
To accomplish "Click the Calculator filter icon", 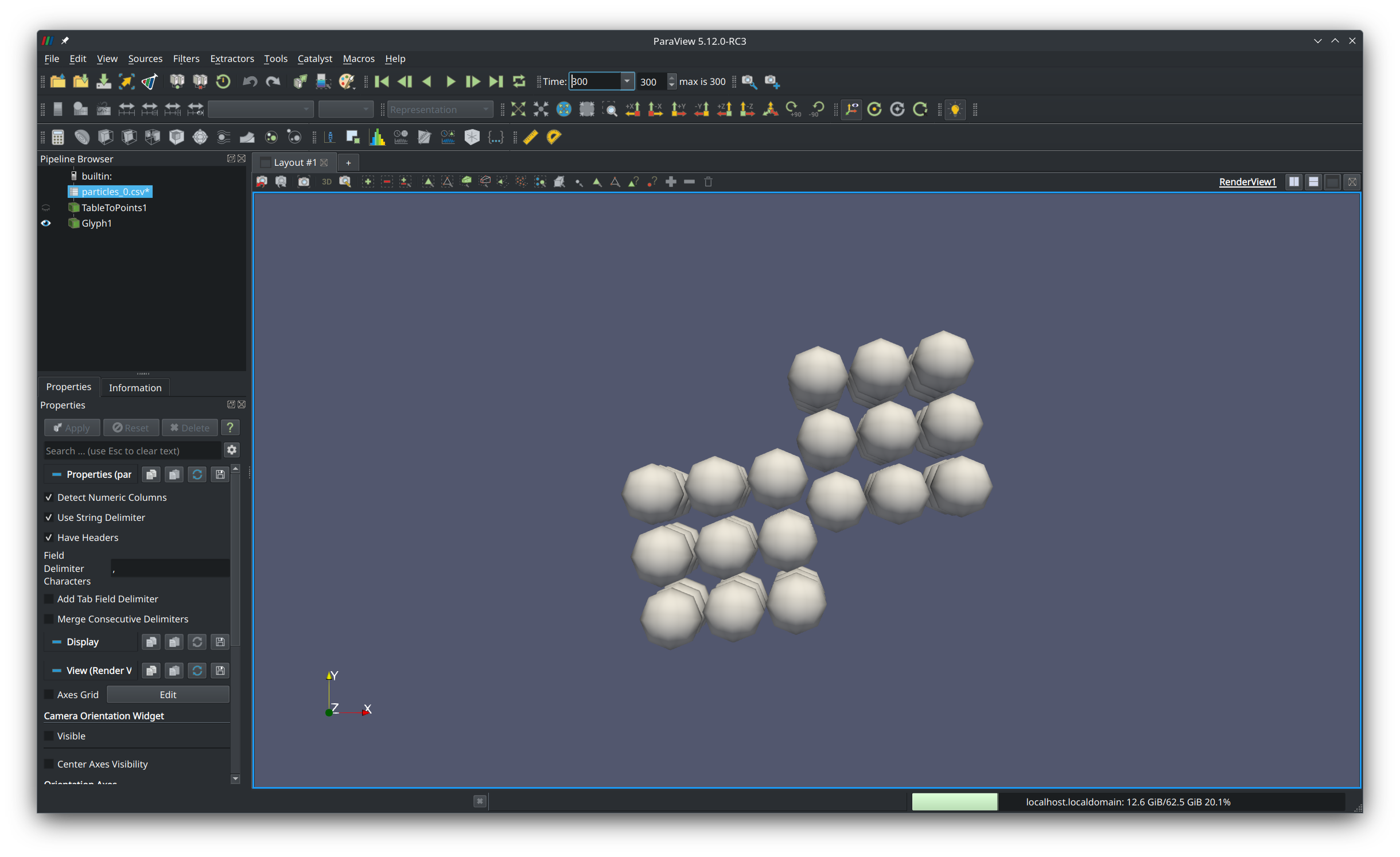I will 58,137.
